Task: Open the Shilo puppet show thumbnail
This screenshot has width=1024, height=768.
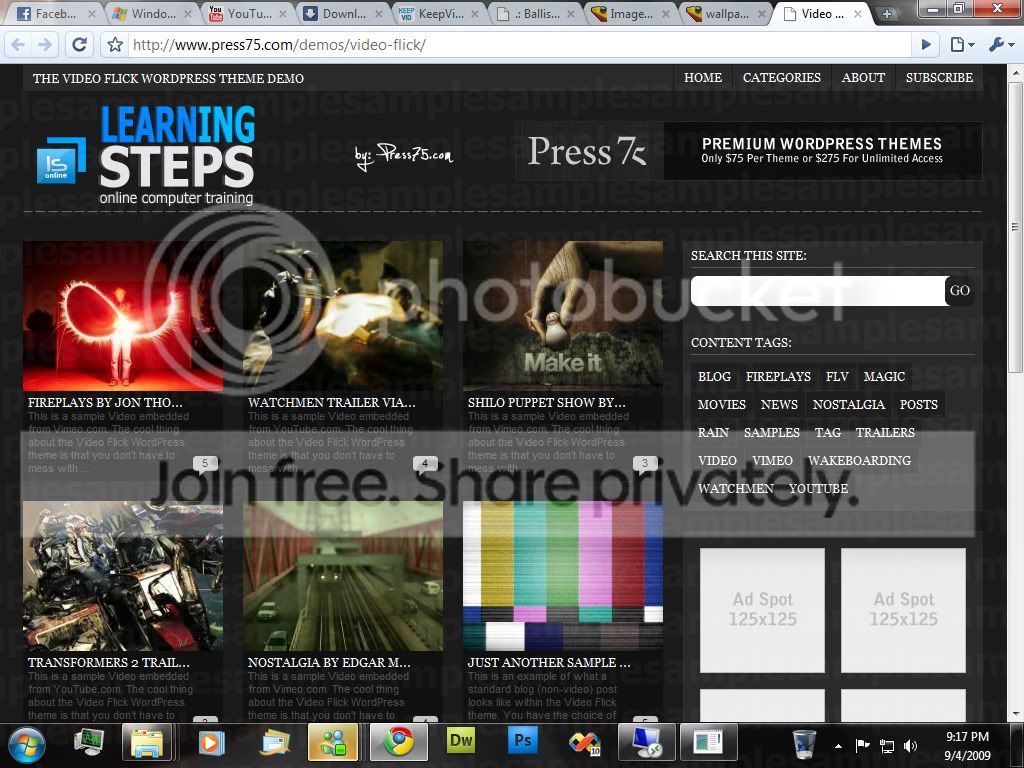Action: [x=563, y=316]
